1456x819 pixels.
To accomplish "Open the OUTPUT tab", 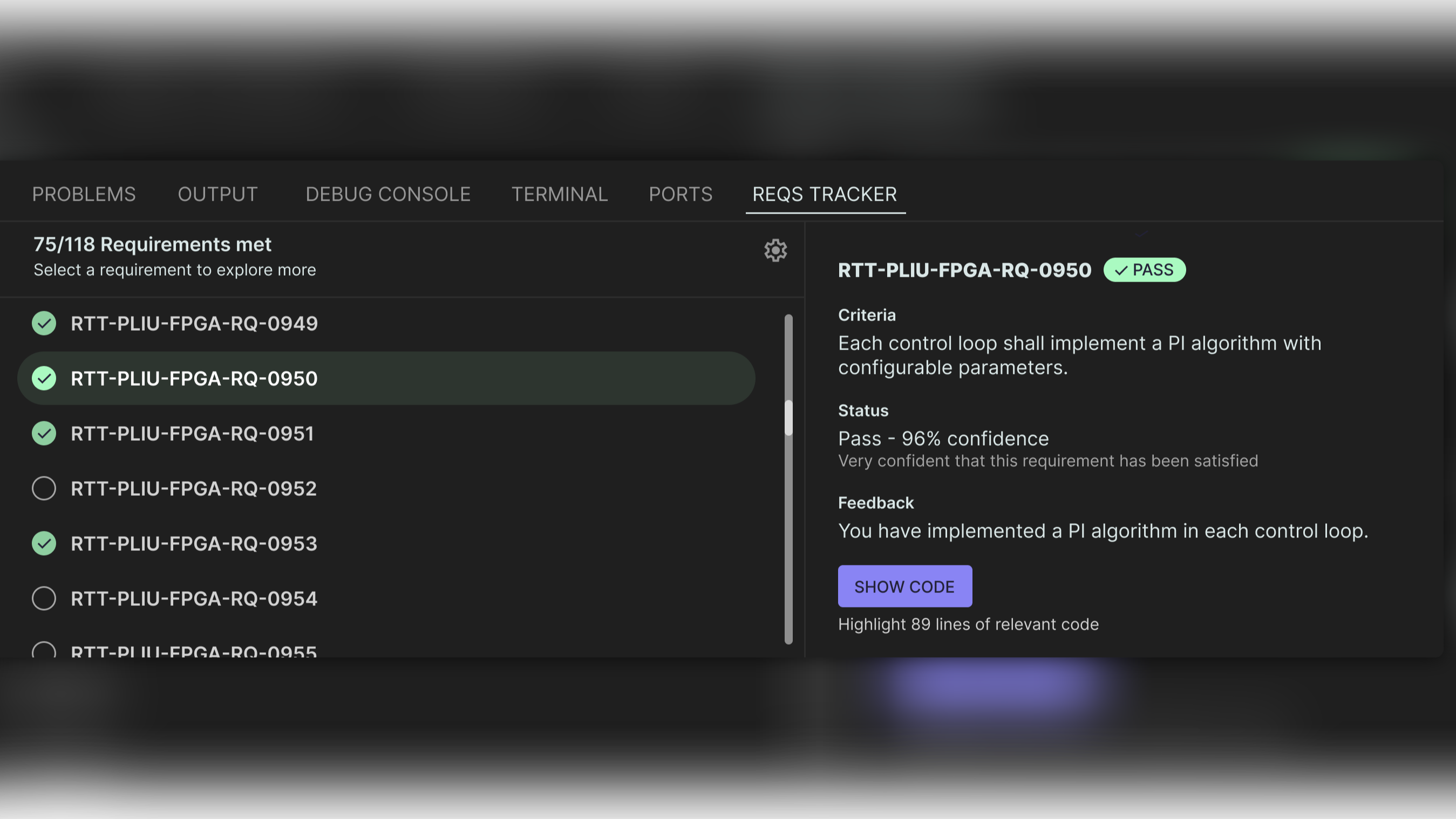I will tap(217, 194).
